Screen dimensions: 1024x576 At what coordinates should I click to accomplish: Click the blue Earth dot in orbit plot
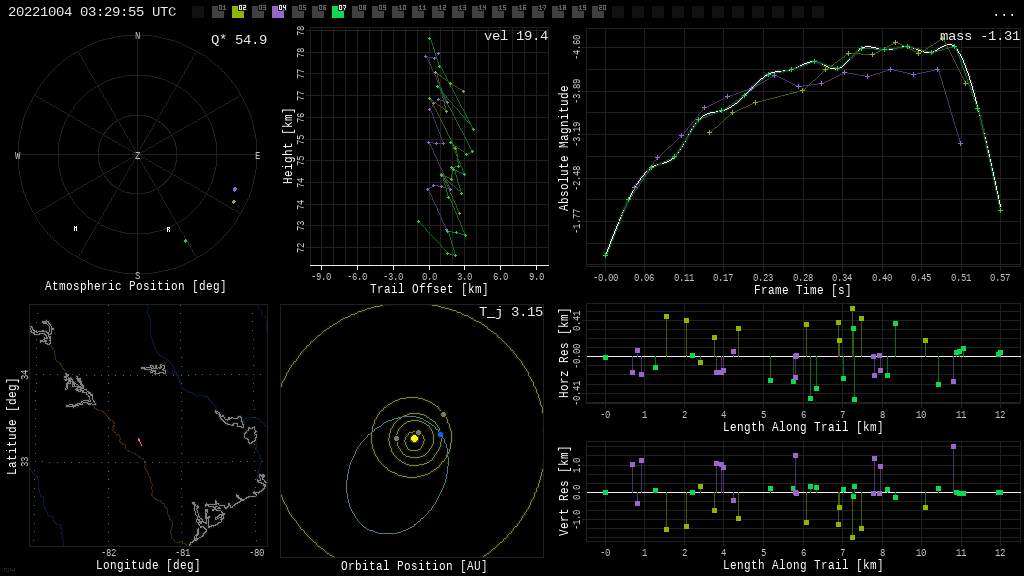440,435
